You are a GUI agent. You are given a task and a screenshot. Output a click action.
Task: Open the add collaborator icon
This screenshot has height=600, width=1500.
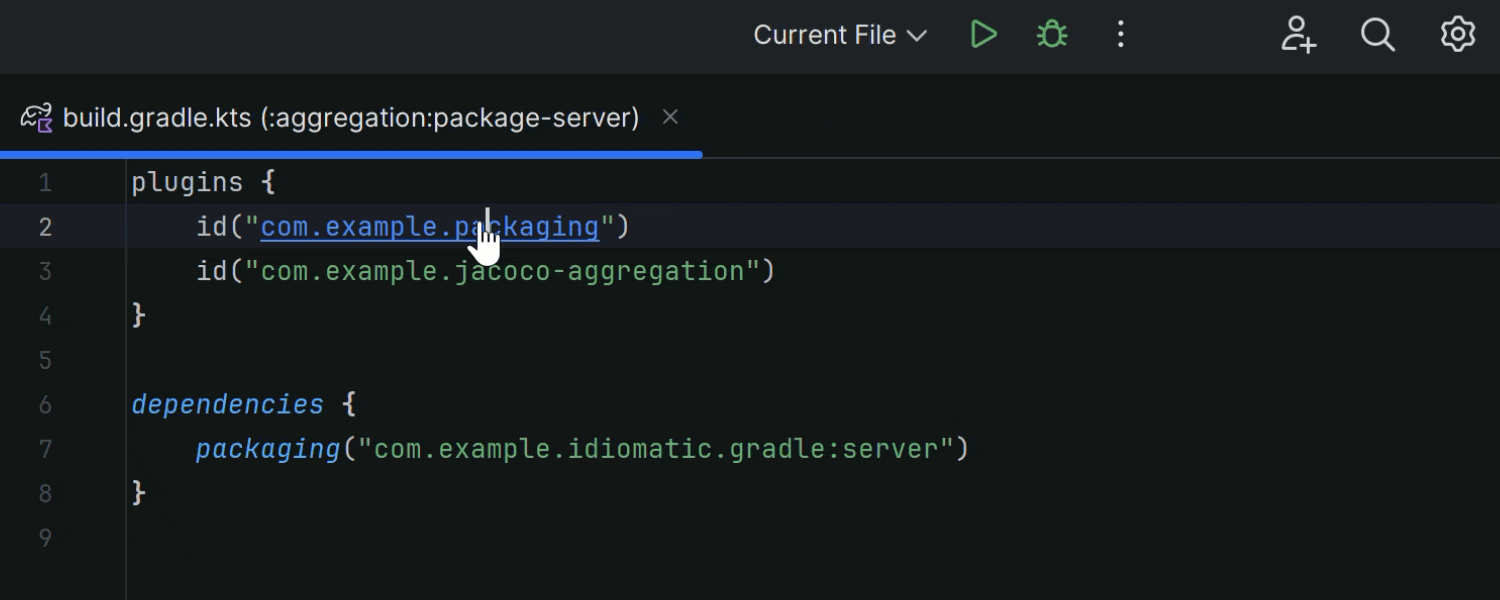coord(1298,35)
